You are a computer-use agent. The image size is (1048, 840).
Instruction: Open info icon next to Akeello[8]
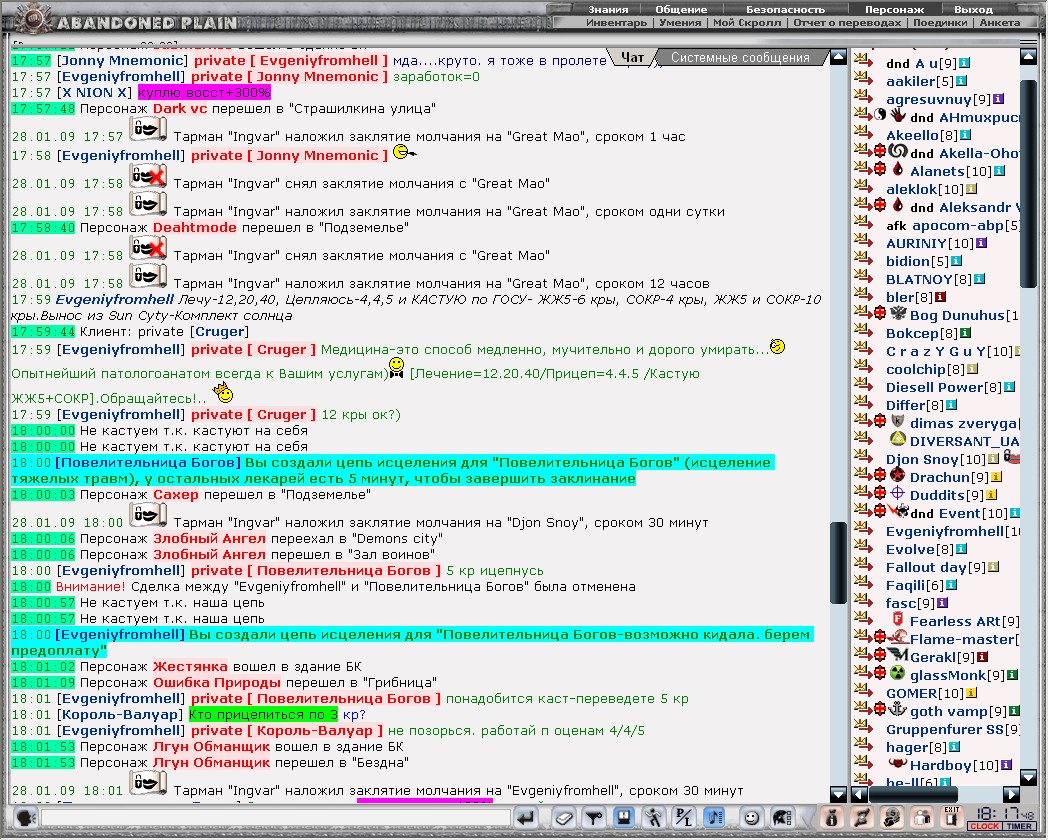click(966, 135)
